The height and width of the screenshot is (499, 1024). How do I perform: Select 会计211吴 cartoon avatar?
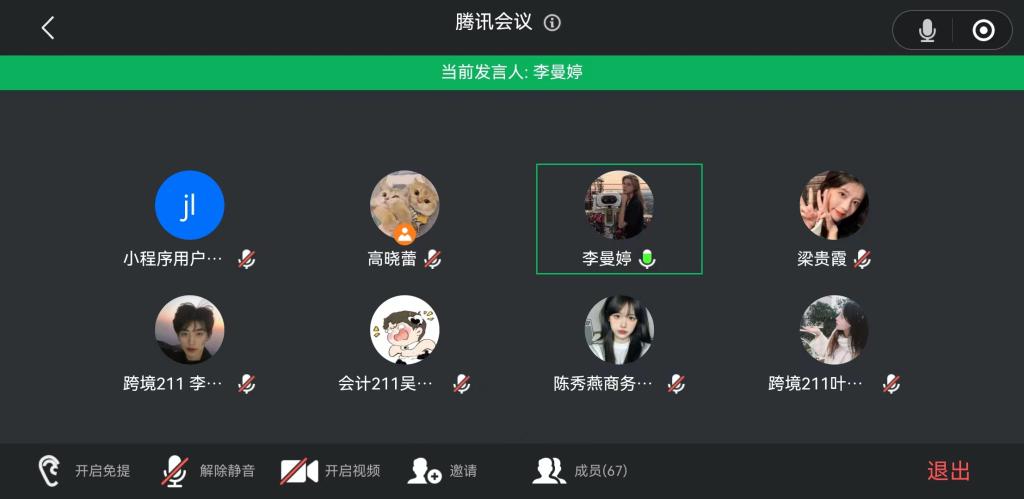click(x=405, y=329)
